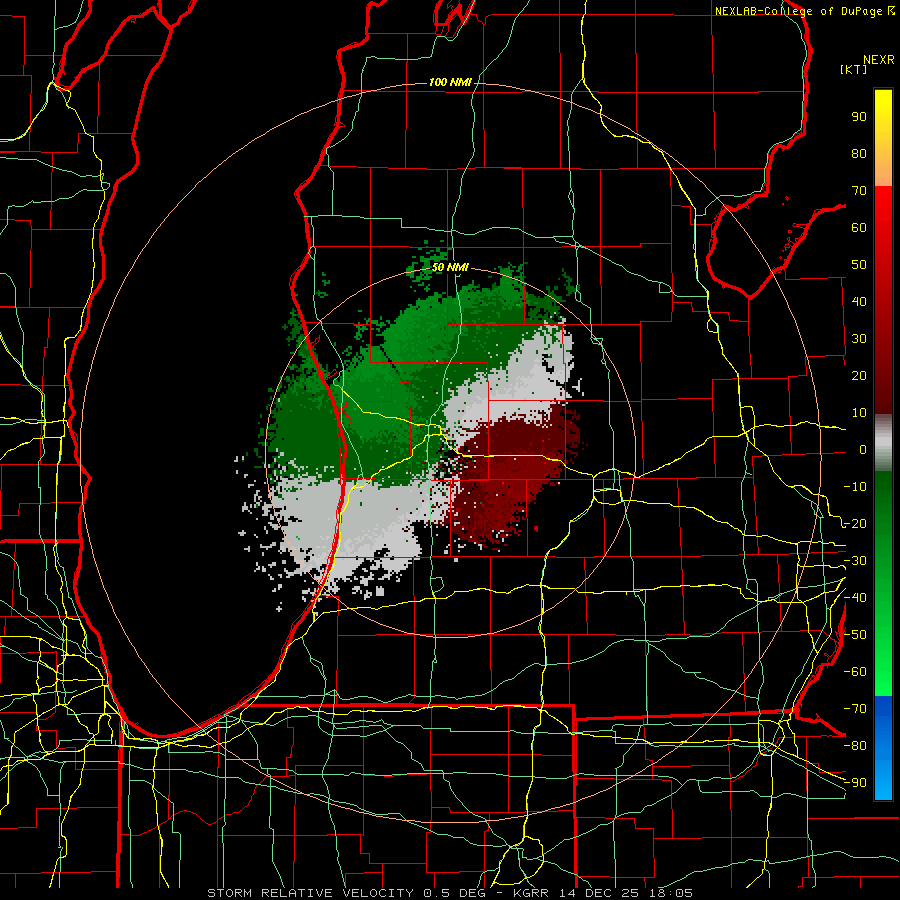Click the 40 tick label on velocity scale
The height and width of the screenshot is (900, 900).
click(859, 302)
